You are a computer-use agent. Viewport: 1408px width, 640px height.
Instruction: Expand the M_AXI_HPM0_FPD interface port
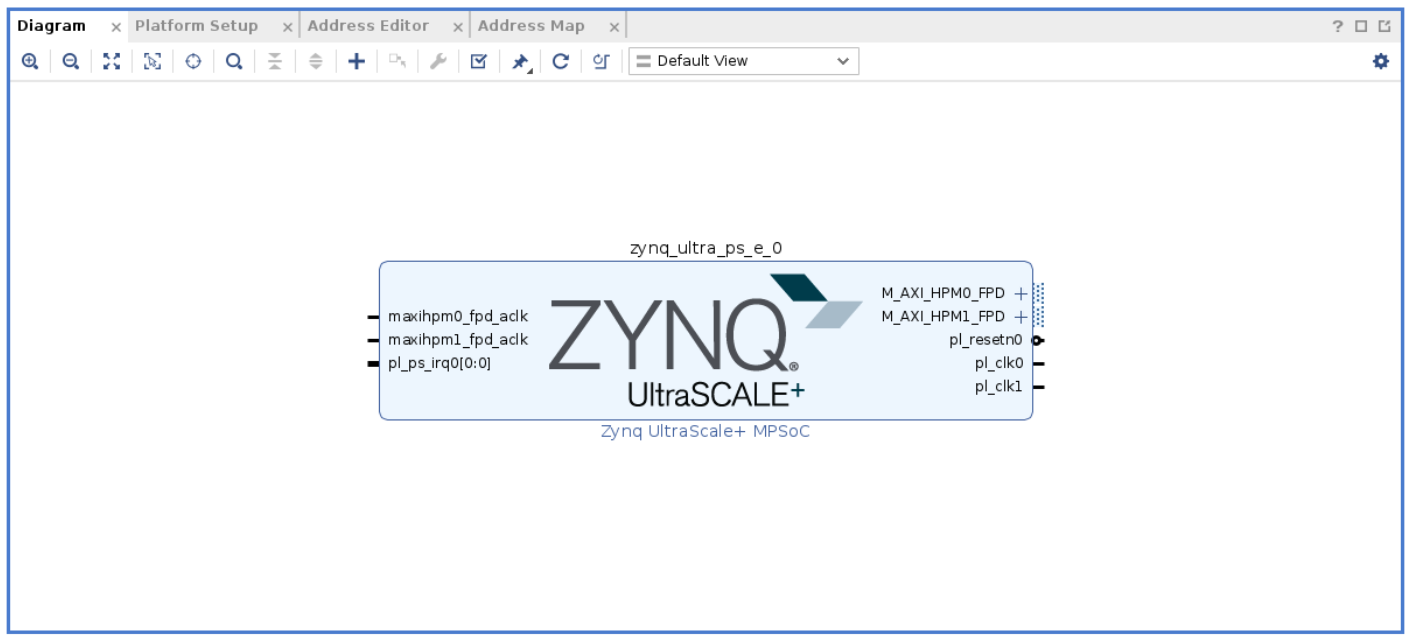[1020, 293]
